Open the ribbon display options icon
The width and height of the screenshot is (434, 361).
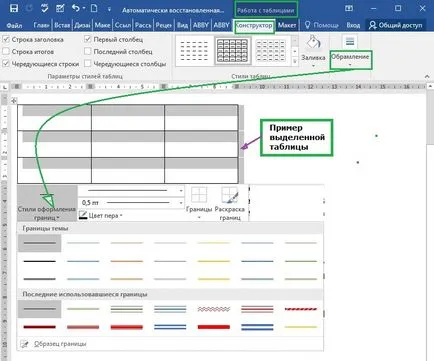tap(349, 8)
